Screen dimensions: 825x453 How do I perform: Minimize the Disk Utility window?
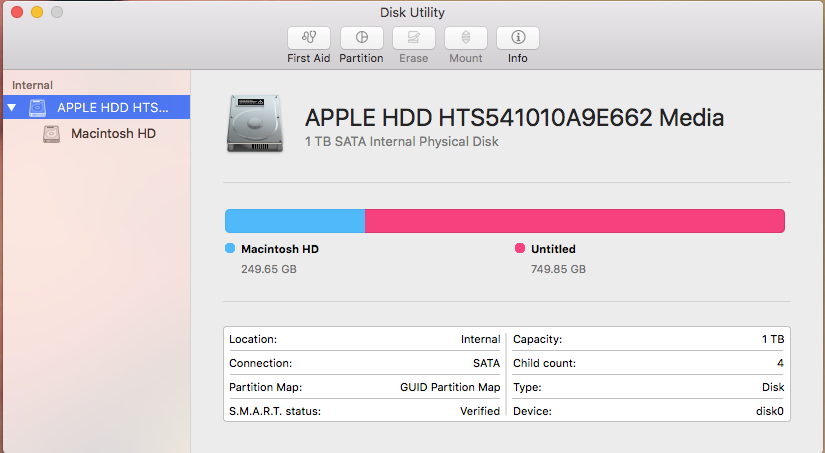pos(37,12)
